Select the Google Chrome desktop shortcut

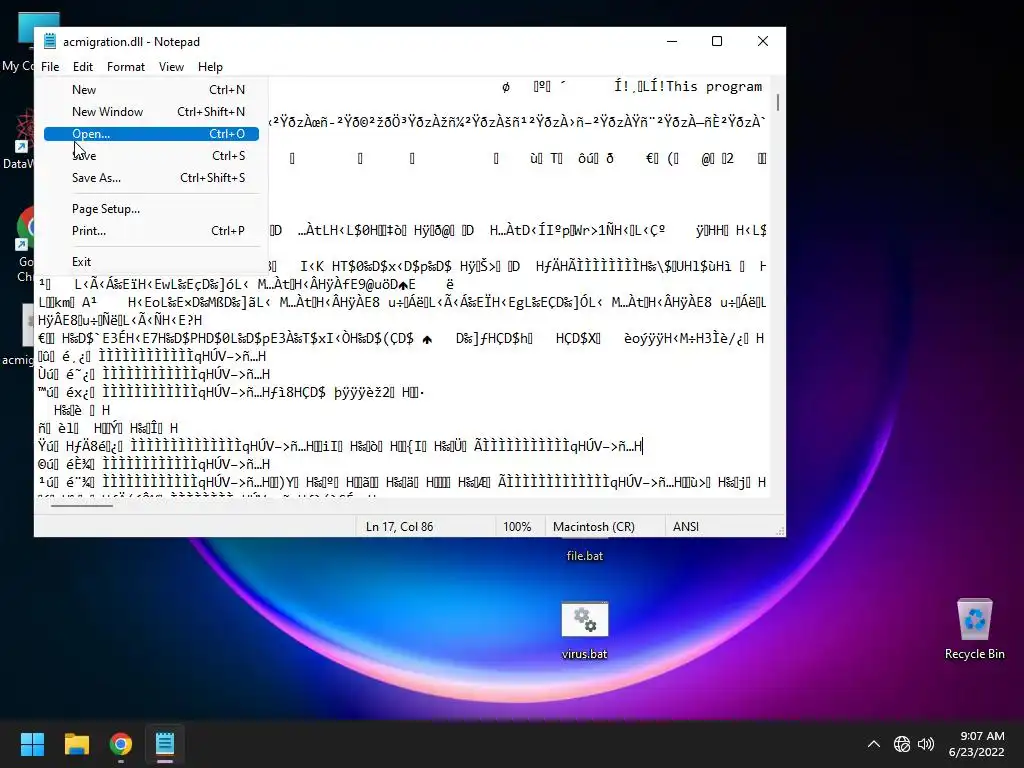coord(25,245)
